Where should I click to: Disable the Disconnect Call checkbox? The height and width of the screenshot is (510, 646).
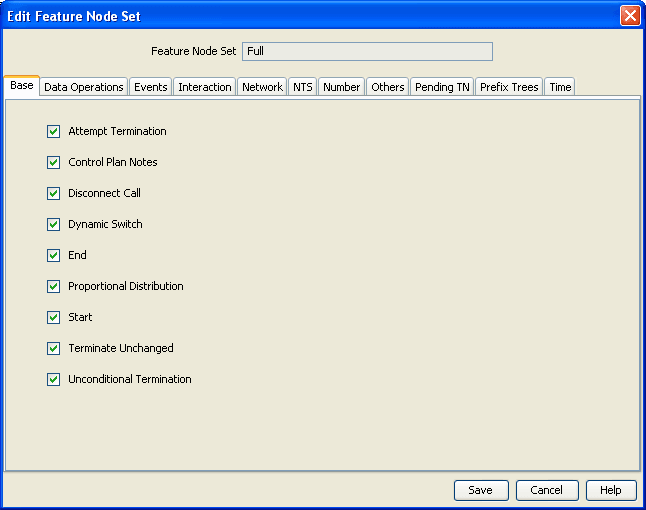coord(54,193)
